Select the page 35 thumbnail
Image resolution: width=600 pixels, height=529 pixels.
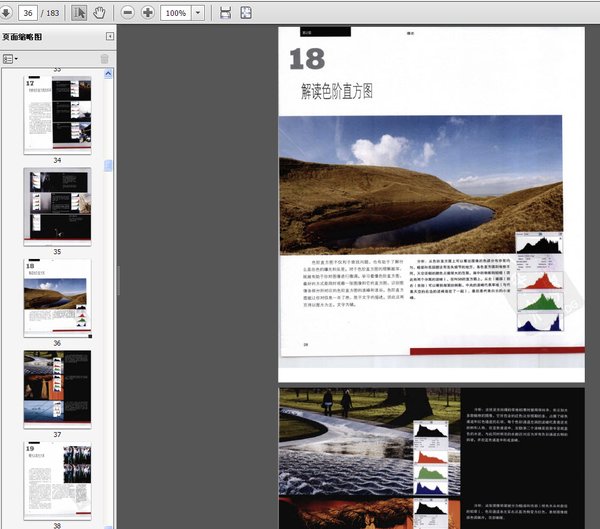click(57, 206)
